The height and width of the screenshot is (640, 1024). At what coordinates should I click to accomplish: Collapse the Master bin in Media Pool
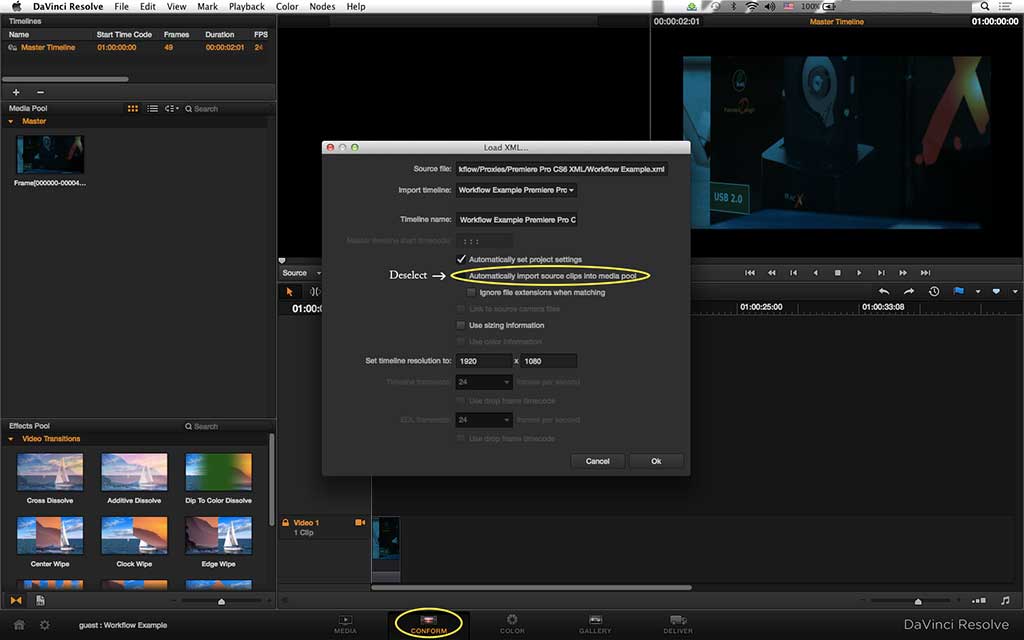(11, 122)
